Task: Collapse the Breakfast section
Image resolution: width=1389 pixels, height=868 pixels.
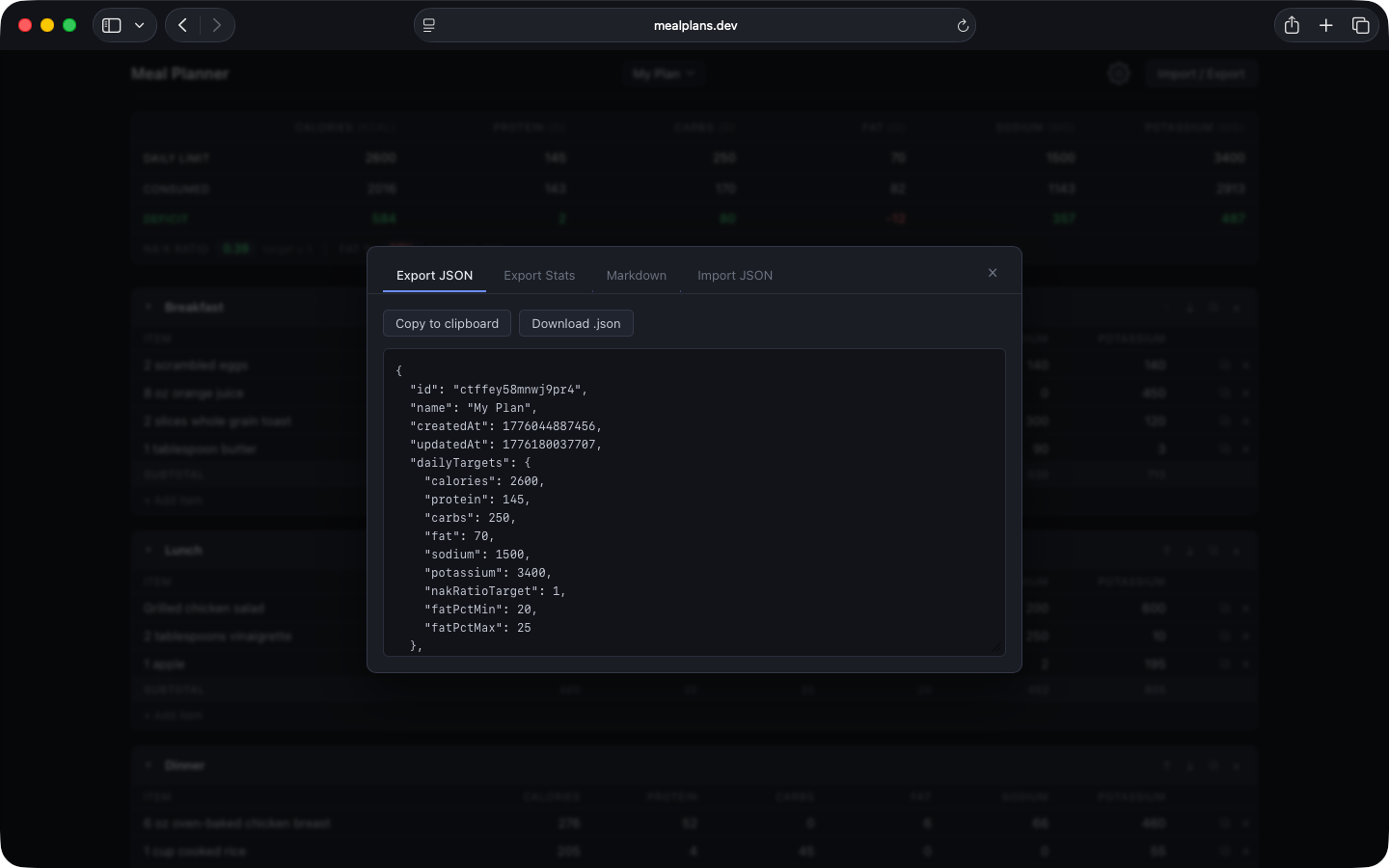Action: click(x=149, y=307)
